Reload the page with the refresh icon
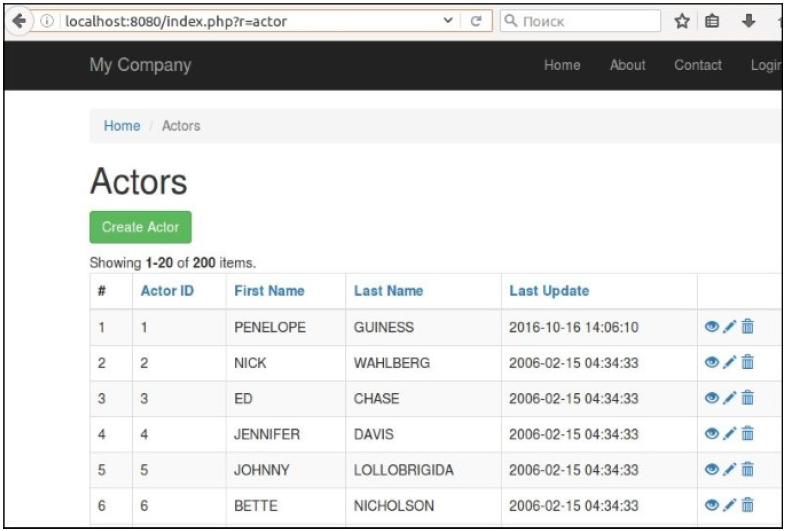This screenshot has height=531, width=787. click(476, 21)
